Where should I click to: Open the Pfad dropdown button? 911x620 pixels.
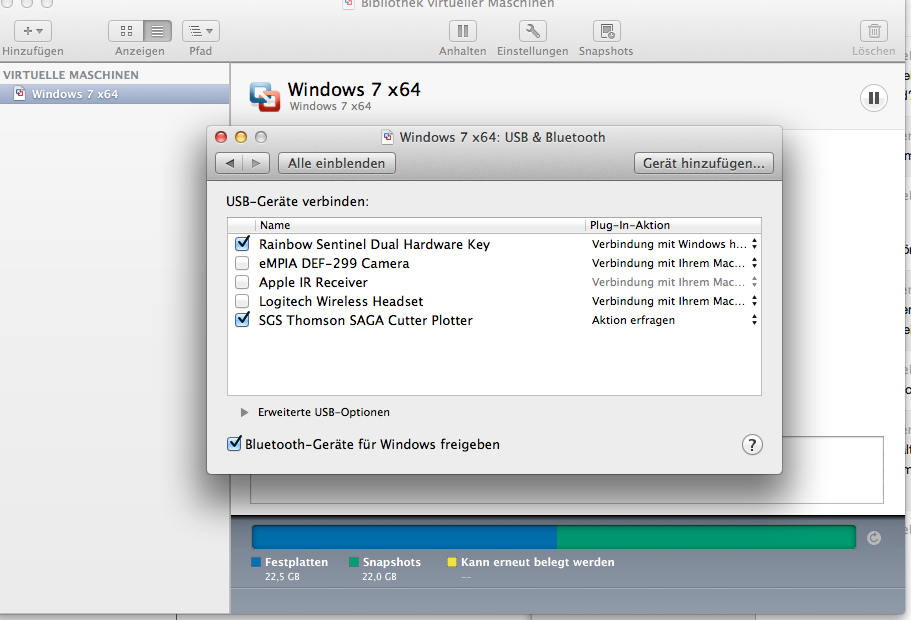[x=200, y=31]
